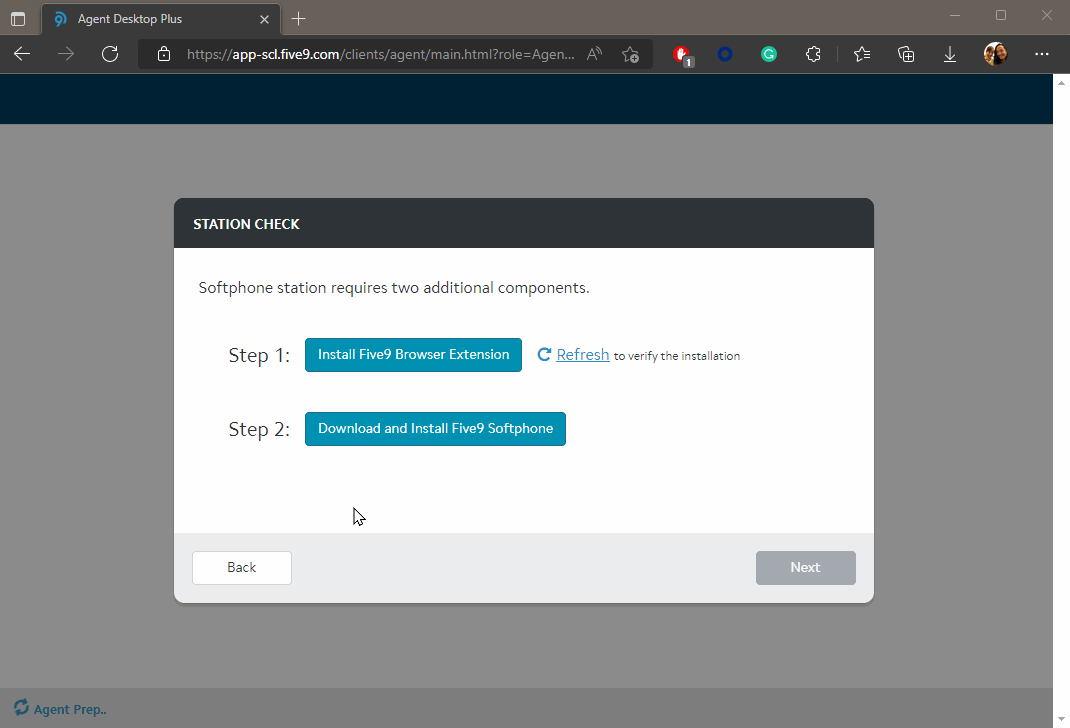
Task: Open the blue circle extension icon
Action: coord(725,54)
